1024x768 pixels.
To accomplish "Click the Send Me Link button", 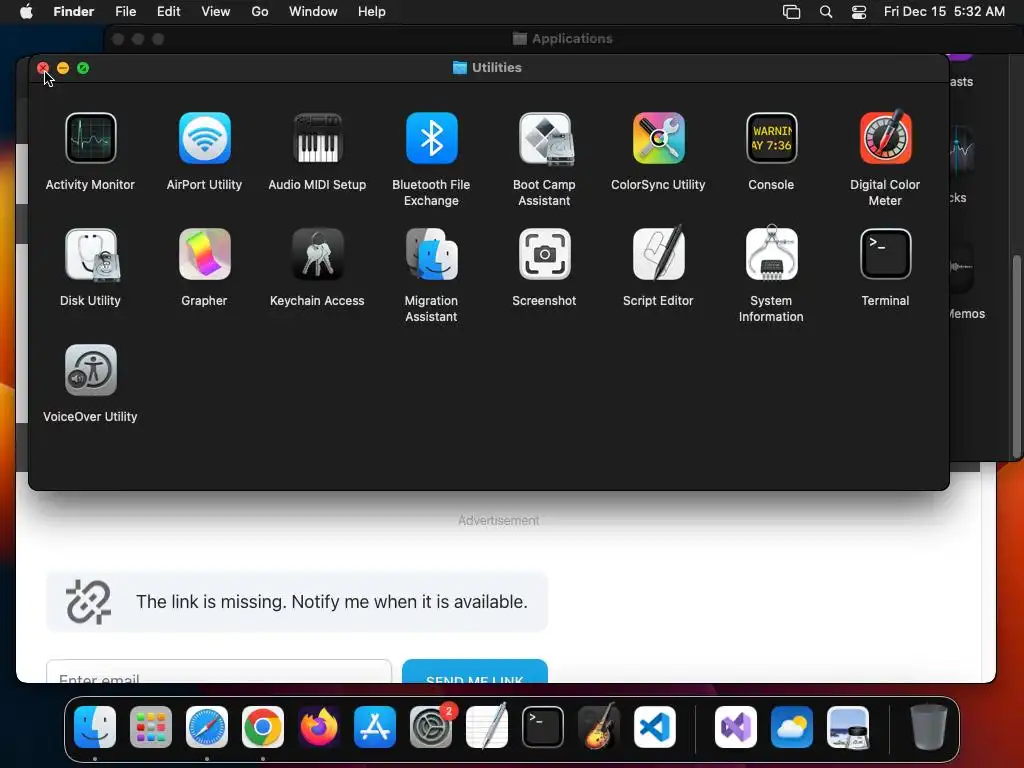I will (x=475, y=671).
